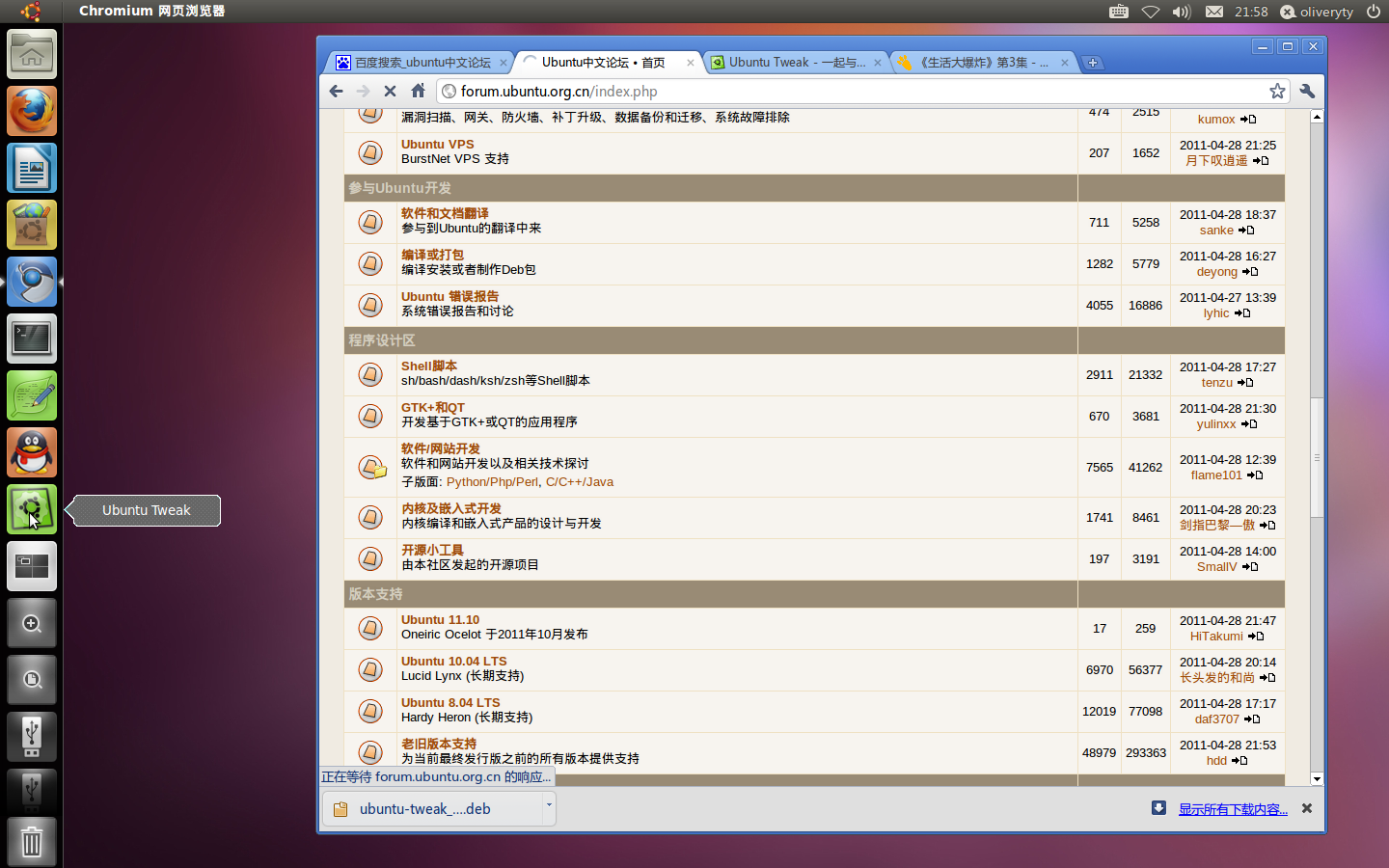Switch to the 百度搜索 ubuntu中文论坛 tab
The width and height of the screenshot is (1389, 868).
[422, 63]
